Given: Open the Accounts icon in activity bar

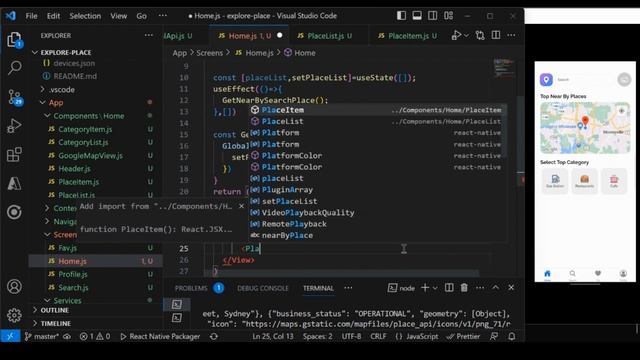Looking at the screenshot, I should (x=14, y=287).
